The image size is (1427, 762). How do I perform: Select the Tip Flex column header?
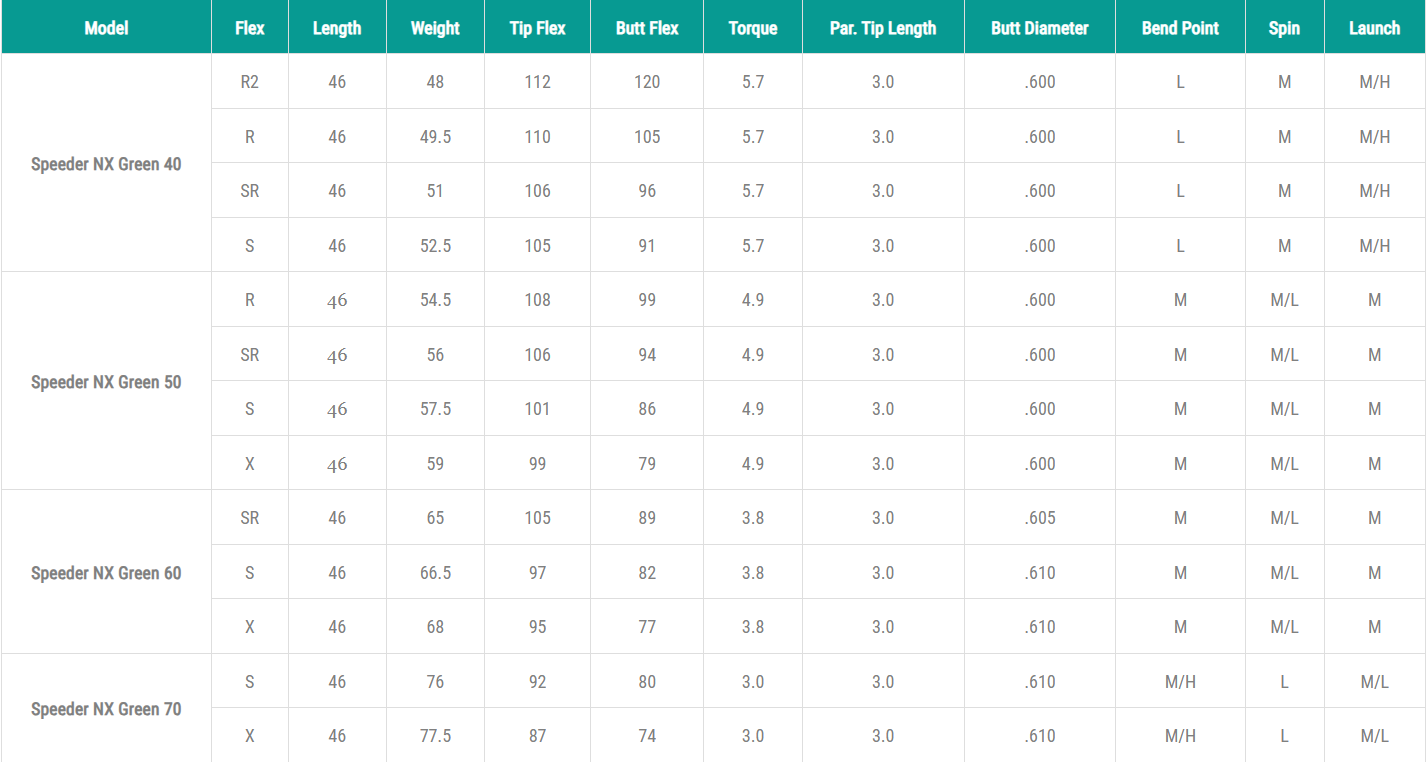point(537,28)
